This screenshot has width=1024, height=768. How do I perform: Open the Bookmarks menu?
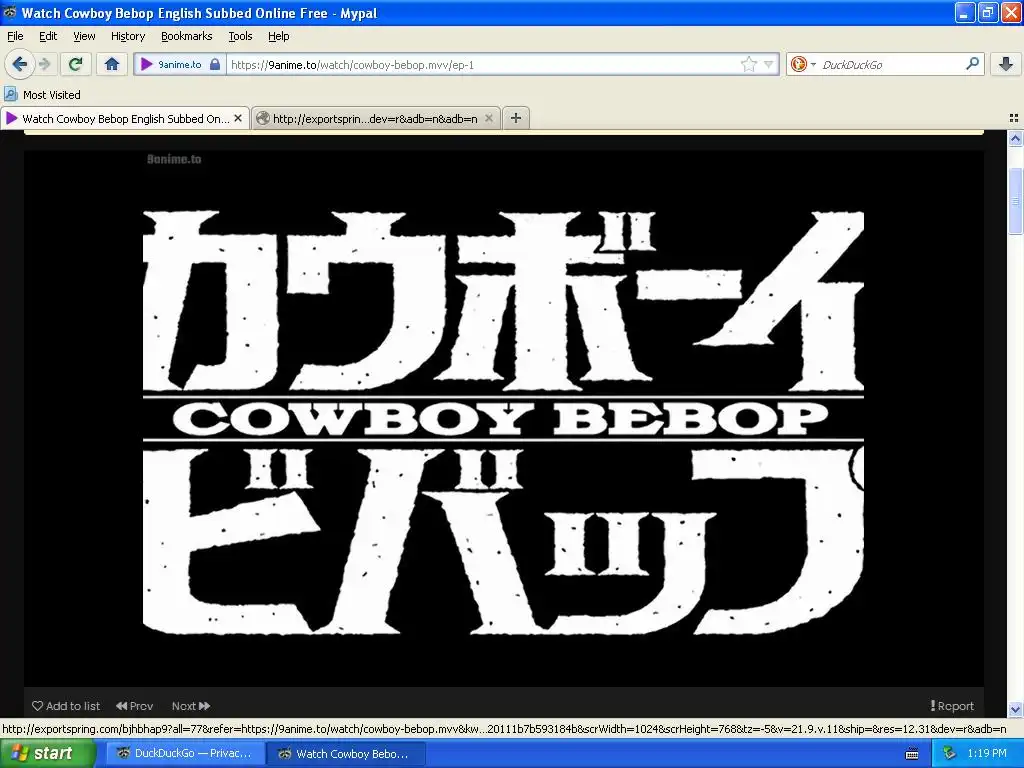click(x=186, y=36)
